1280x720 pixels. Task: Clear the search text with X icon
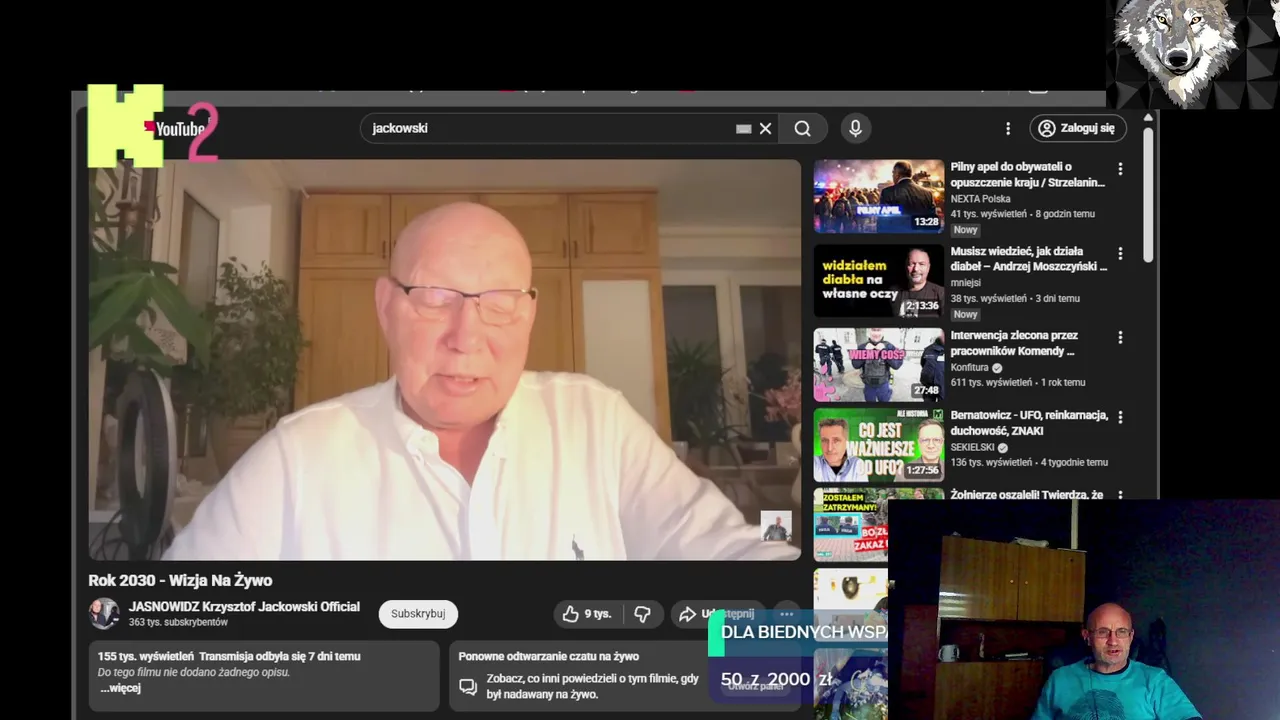point(765,128)
